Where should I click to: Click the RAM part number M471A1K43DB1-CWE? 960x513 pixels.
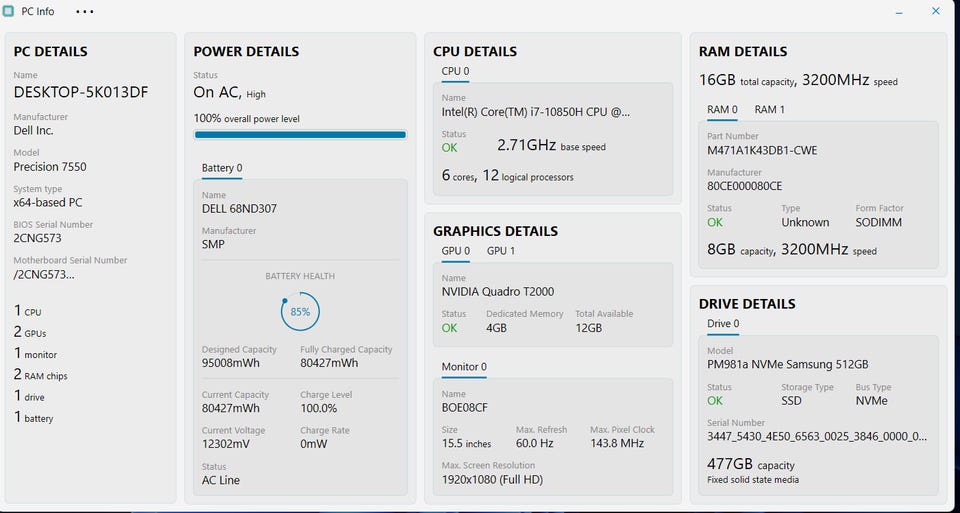[761, 151]
